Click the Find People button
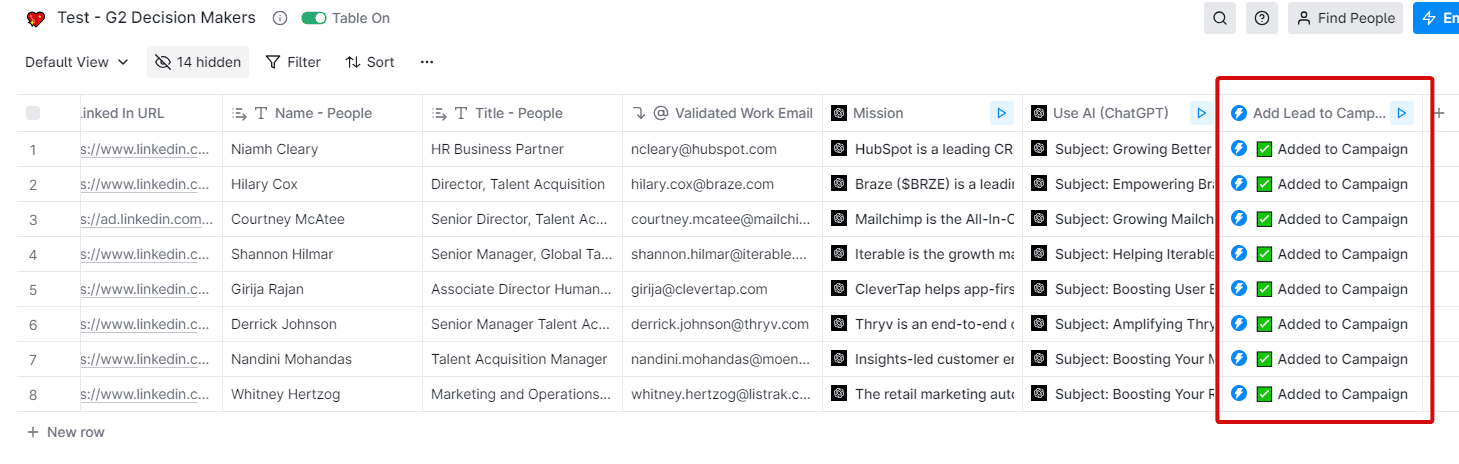Image resolution: width=1459 pixels, height=464 pixels. tap(1345, 18)
